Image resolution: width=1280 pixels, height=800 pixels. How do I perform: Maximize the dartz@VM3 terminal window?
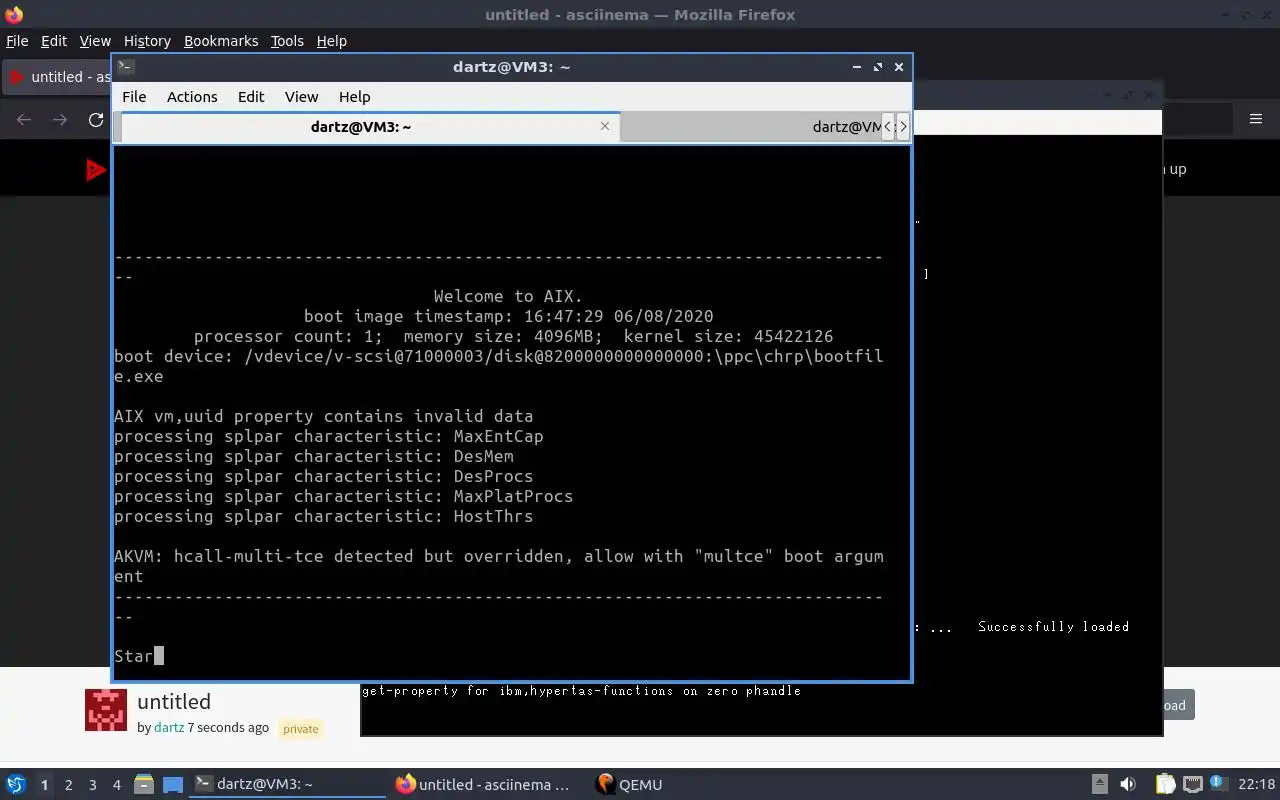[x=878, y=67]
